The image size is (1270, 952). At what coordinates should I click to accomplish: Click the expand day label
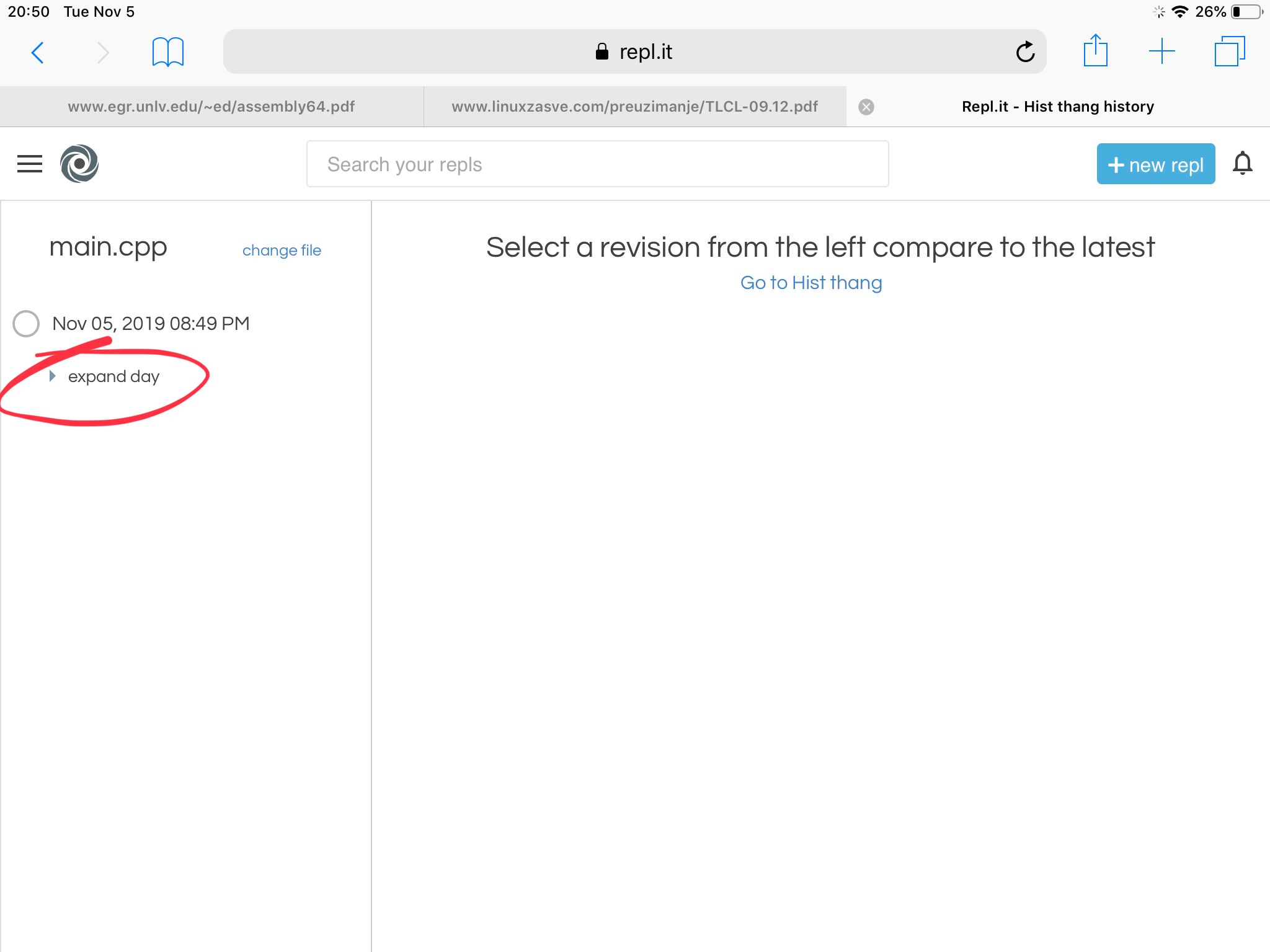[x=114, y=376]
